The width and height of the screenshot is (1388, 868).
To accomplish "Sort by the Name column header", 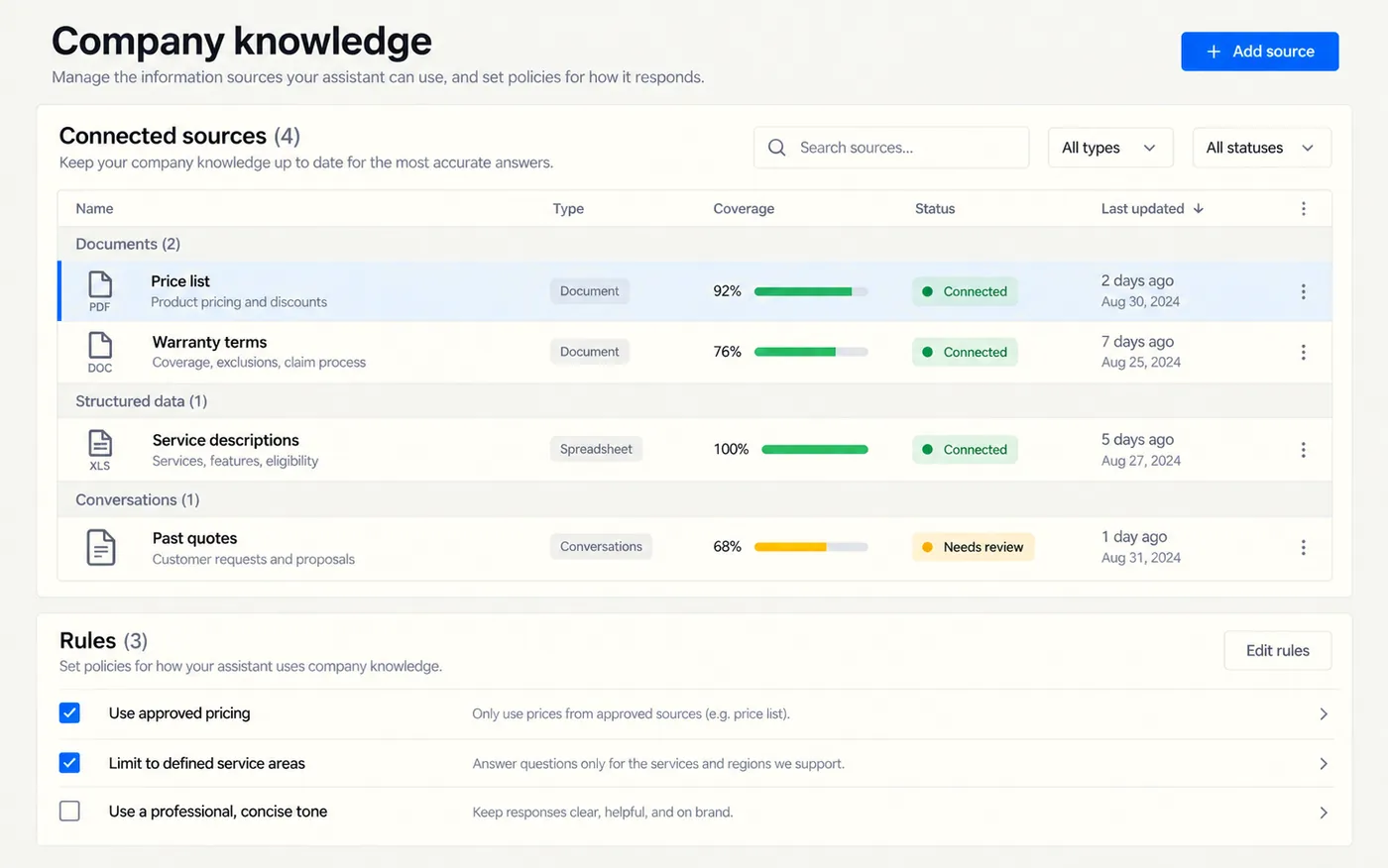I will [94, 208].
